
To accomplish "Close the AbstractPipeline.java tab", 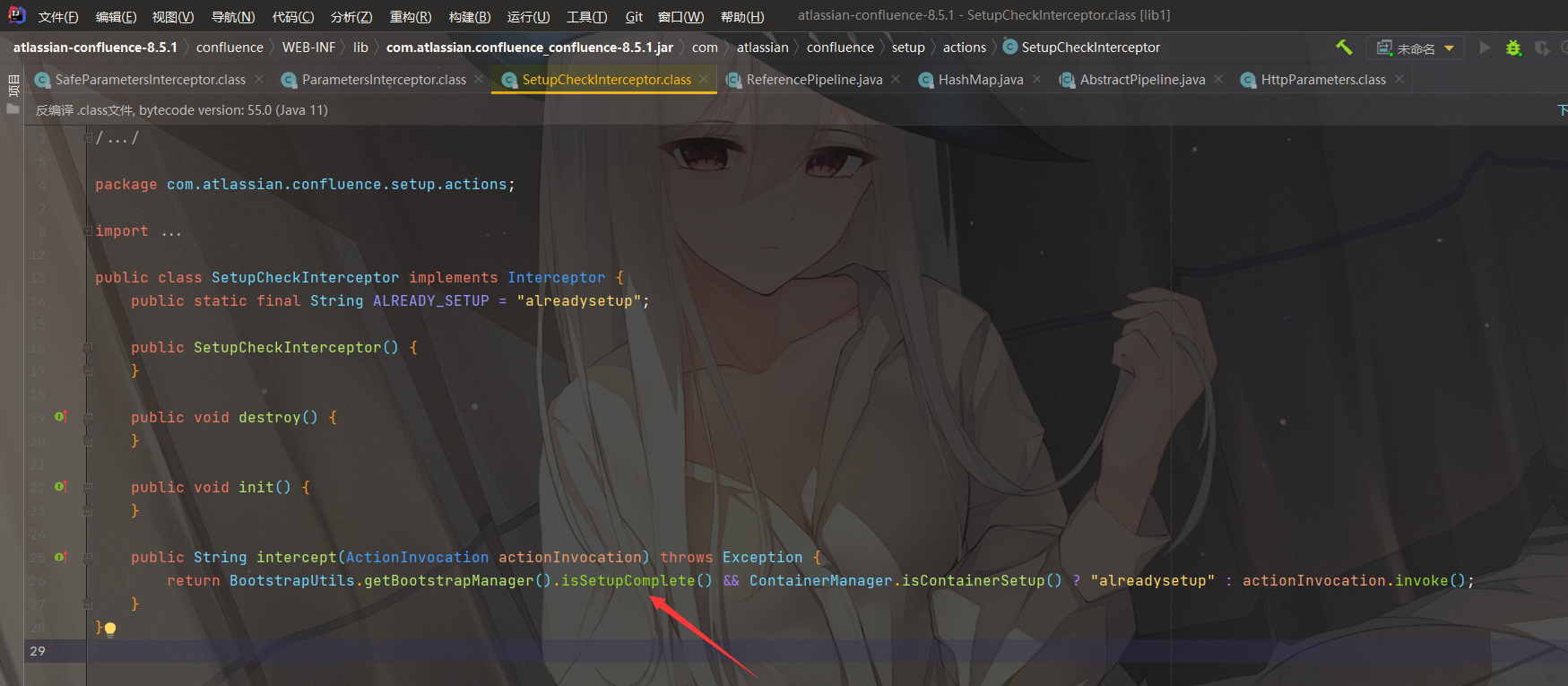I will [x=1218, y=79].
